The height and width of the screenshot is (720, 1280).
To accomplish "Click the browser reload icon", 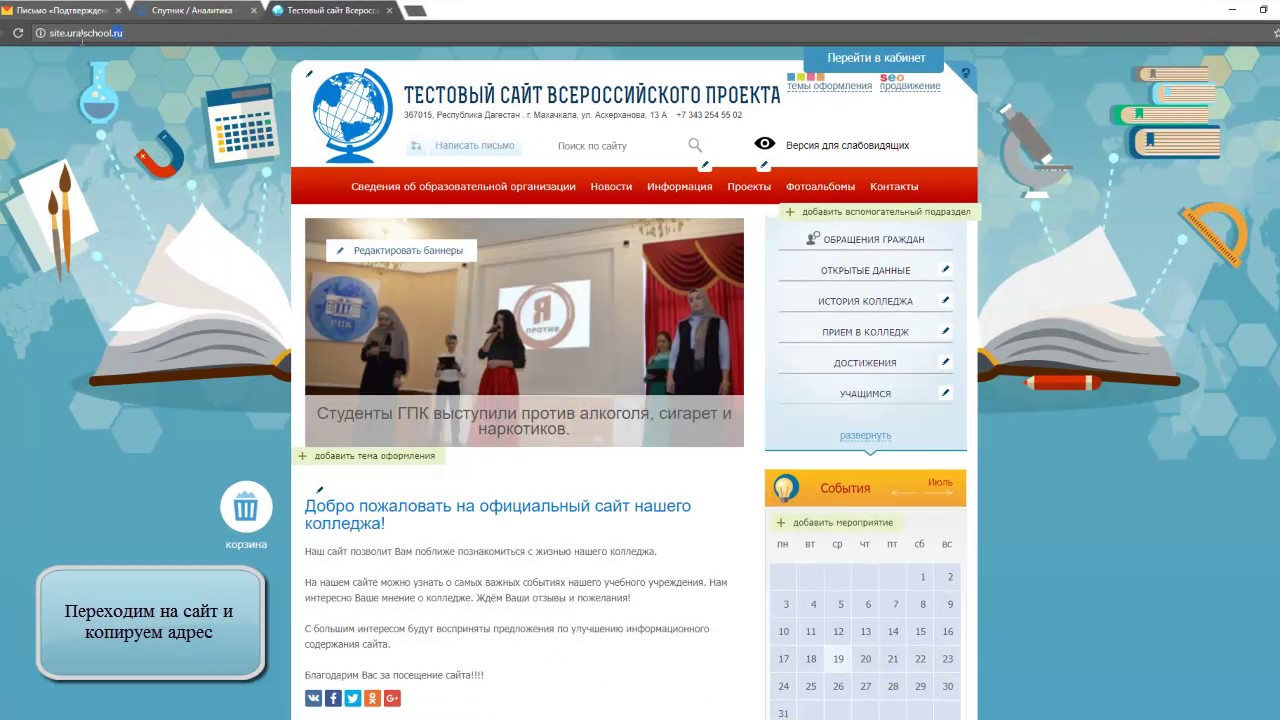I will coord(18,33).
